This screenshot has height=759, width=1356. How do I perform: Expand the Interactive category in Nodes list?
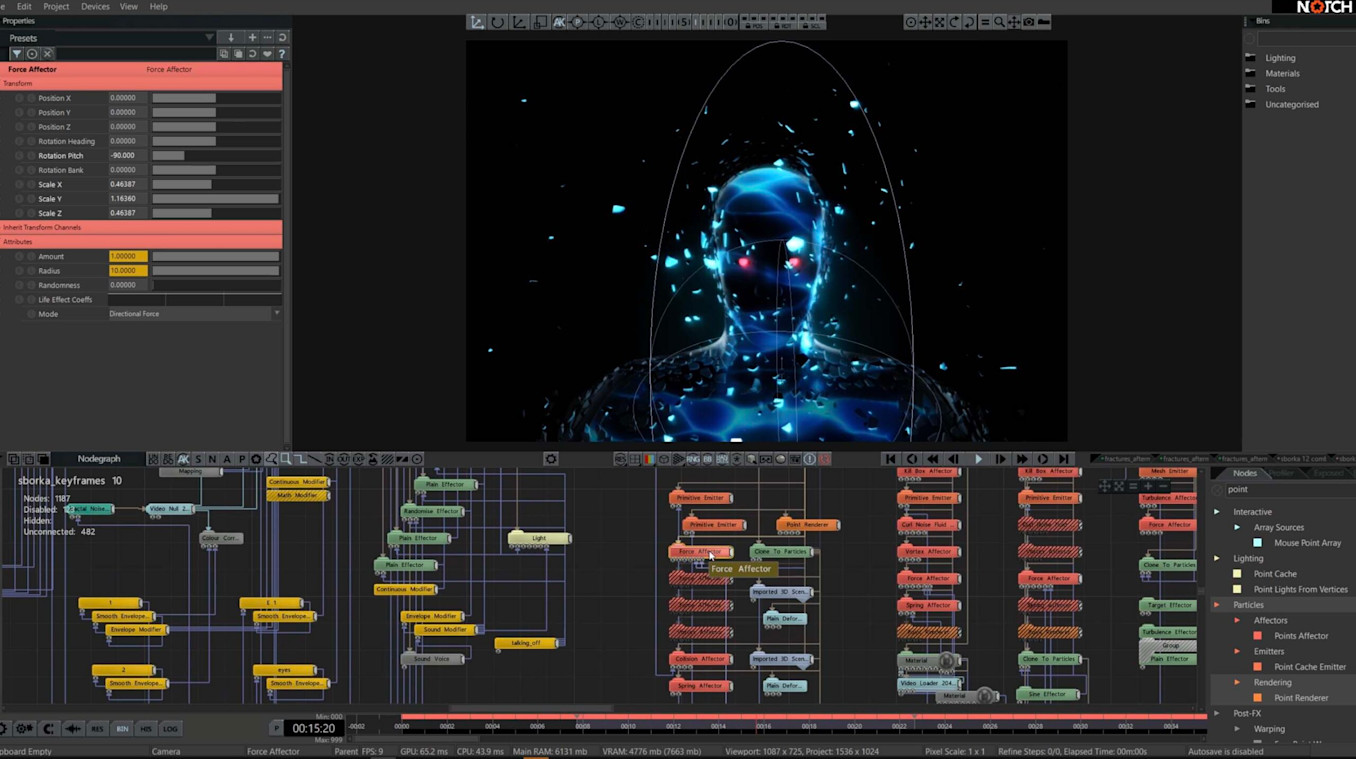(x=1217, y=512)
